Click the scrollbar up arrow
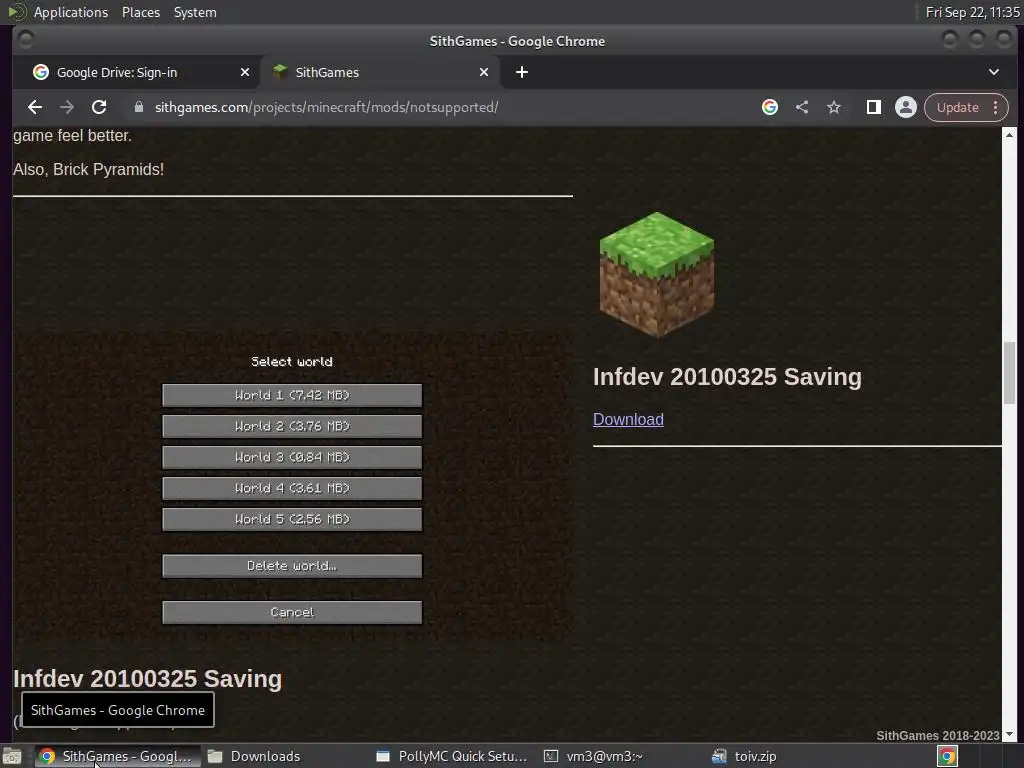Screen dimensions: 1024x768 (x=1010, y=135)
